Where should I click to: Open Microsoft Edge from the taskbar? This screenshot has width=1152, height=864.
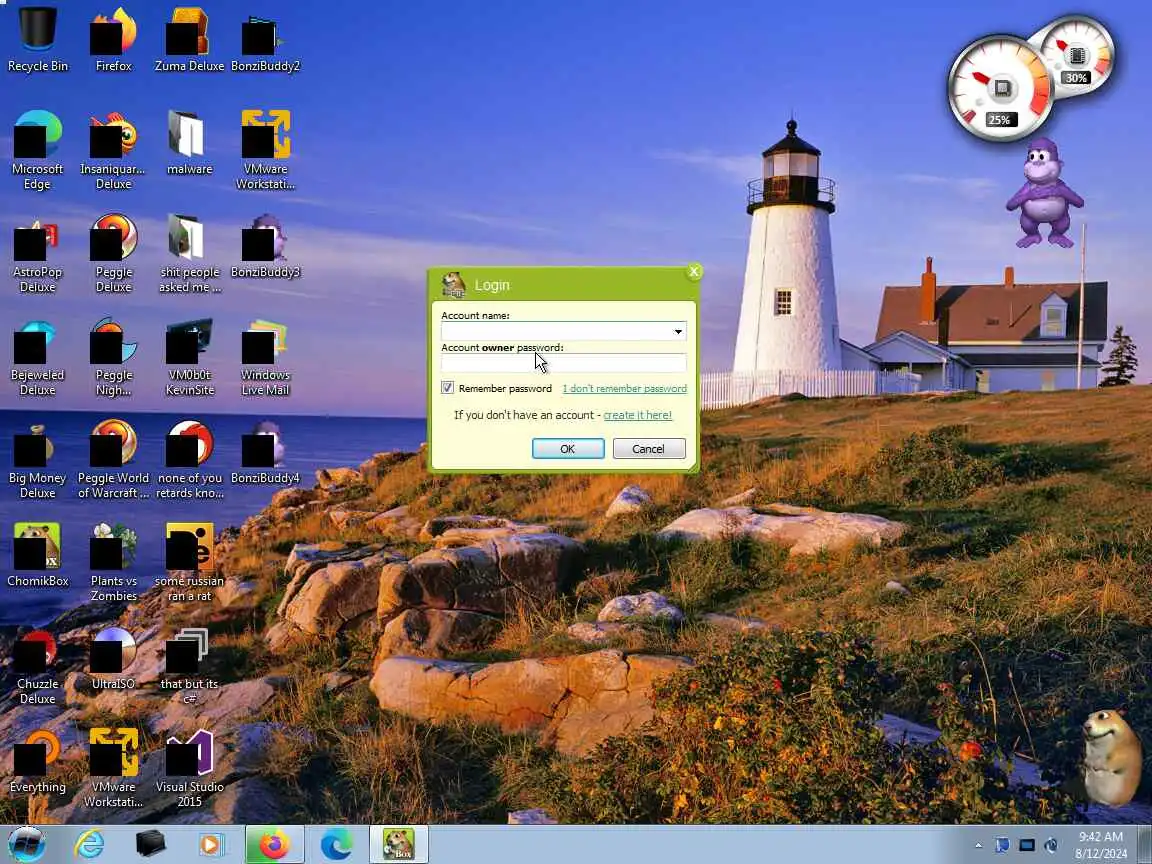336,844
